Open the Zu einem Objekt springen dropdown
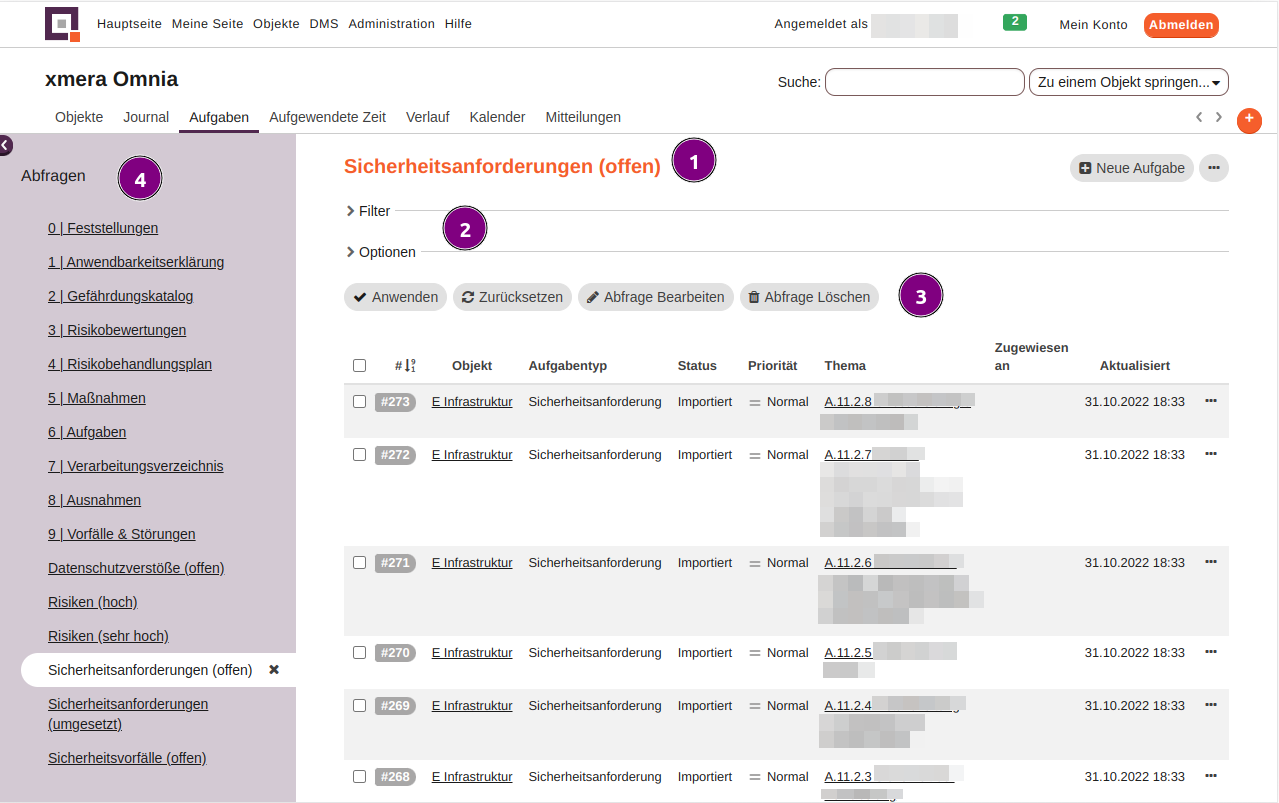Image resolution: width=1279 pixels, height=803 pixels. coord(1128,82)
